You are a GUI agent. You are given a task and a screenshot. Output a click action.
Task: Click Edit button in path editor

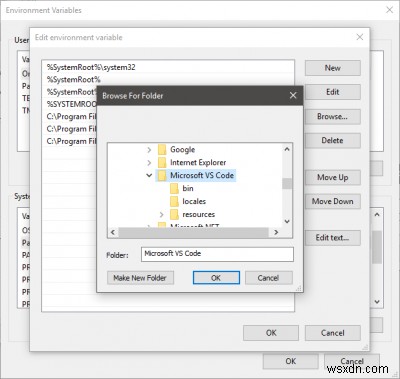click(333, 92)
